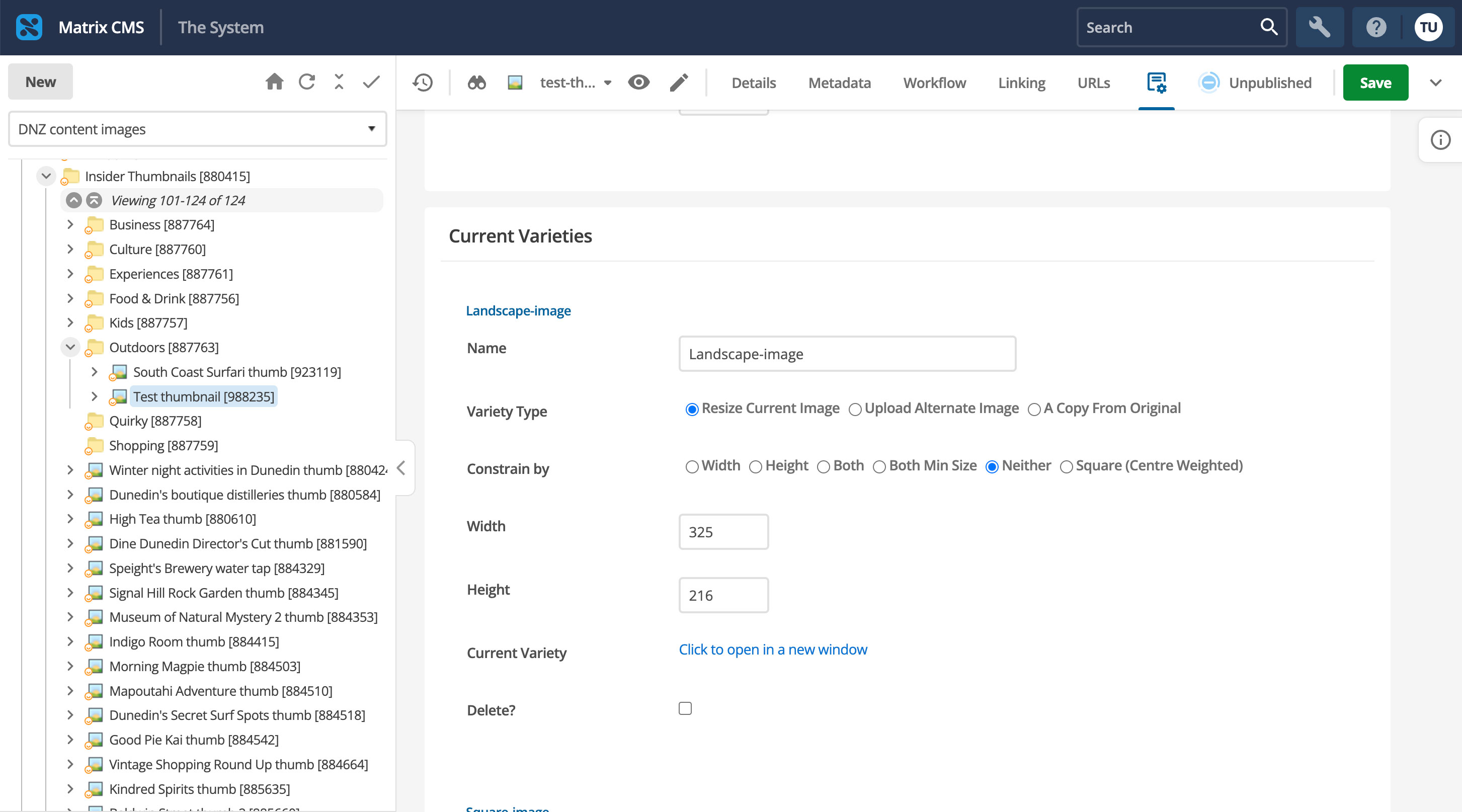Select Upload Alternate Image radio
The image size is (1462, 812).
[855, 410]
